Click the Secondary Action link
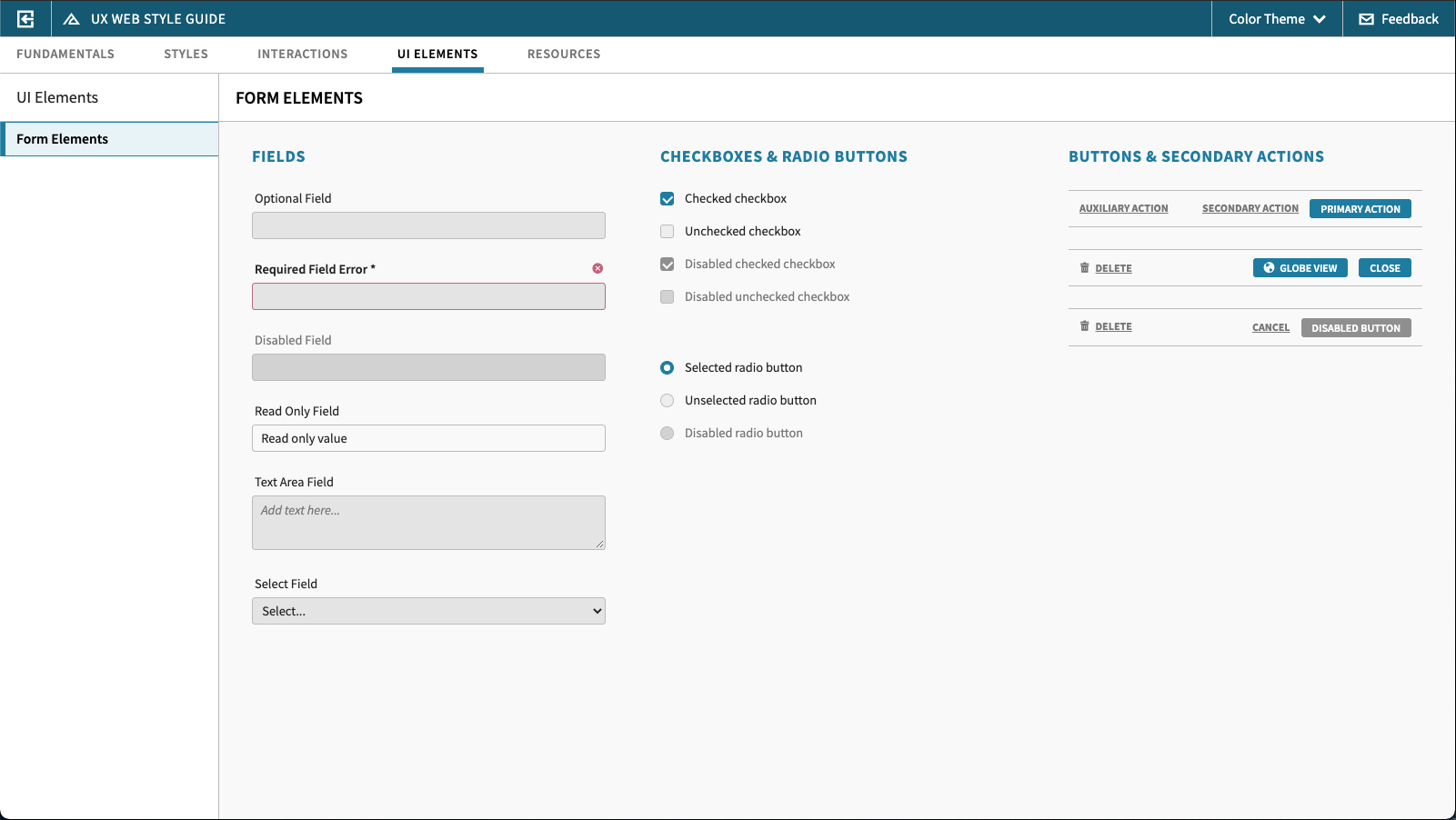Image resolution: width=1456 pixels, height=820 pixels. pos(1250,209)
